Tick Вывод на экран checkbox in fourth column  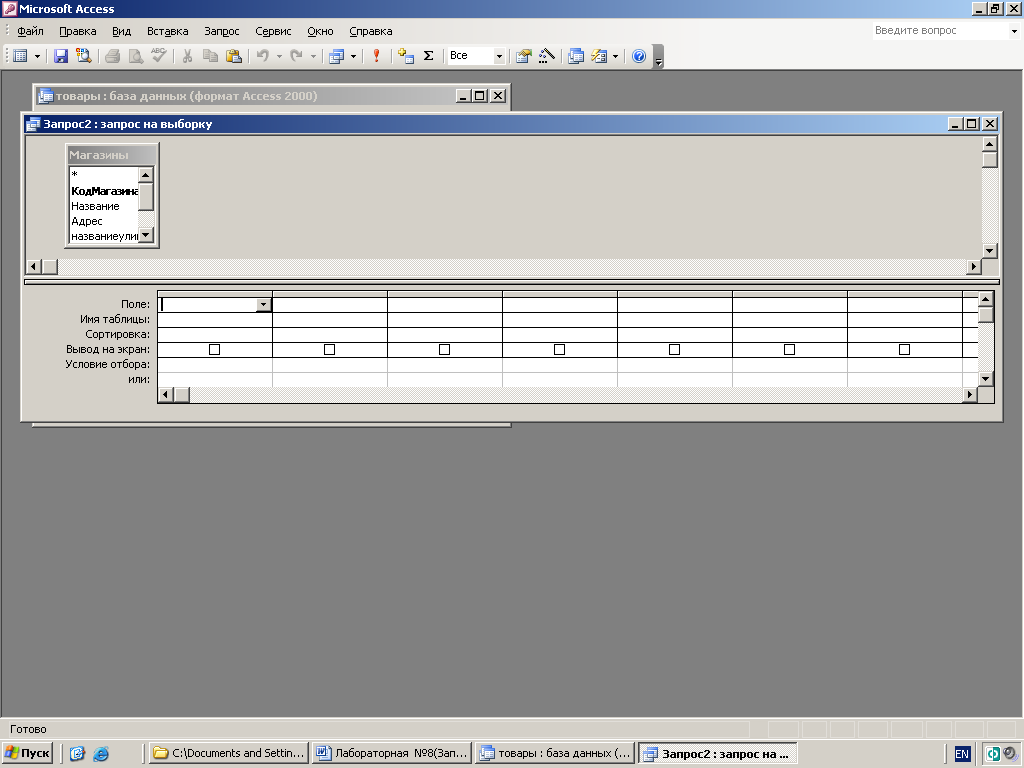click(x=559, y=350)
